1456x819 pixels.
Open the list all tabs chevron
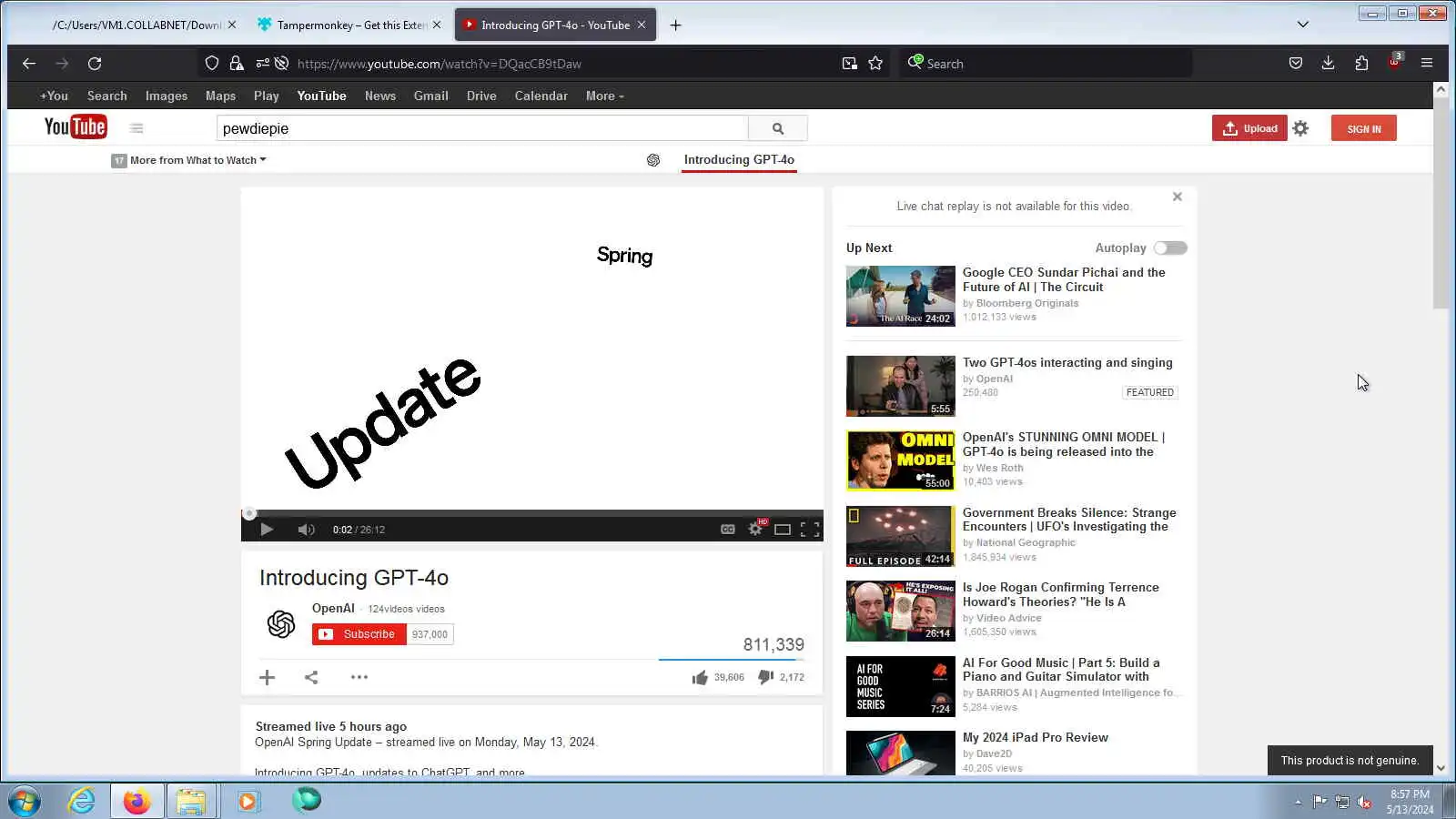click(1303, 25)
